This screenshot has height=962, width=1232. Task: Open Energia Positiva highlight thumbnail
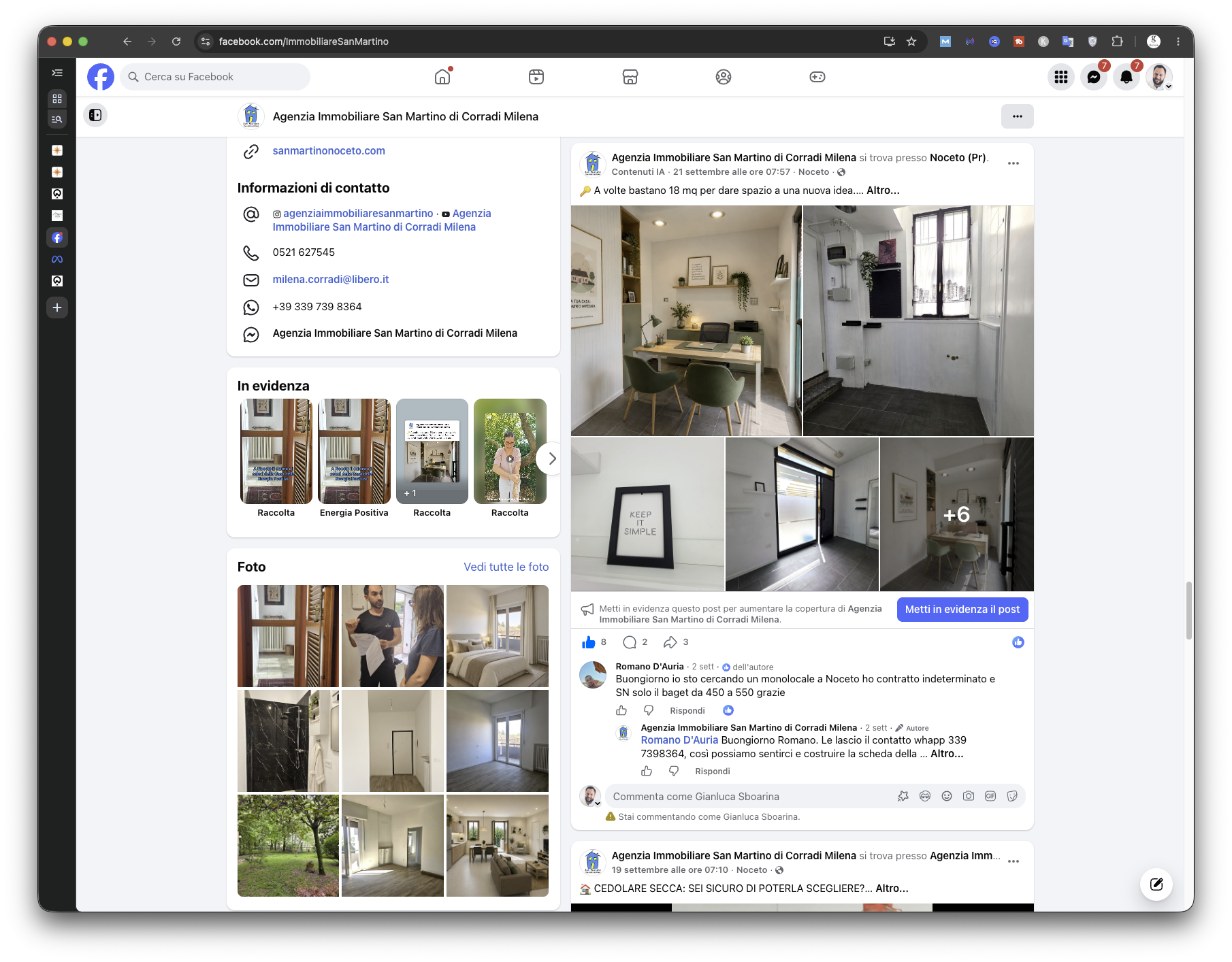[x=354, y=451]
